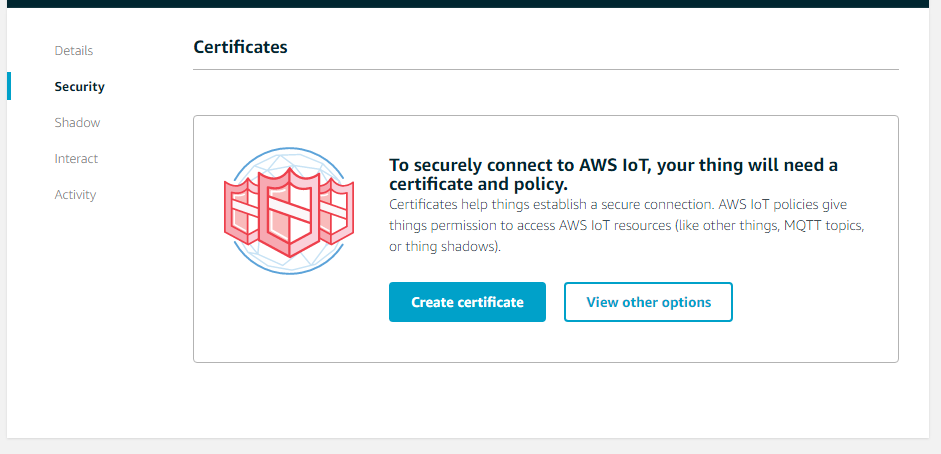Open the Activity tab
Image resolution: width=941 pixels, height=454 pixels.
point(75,194)
